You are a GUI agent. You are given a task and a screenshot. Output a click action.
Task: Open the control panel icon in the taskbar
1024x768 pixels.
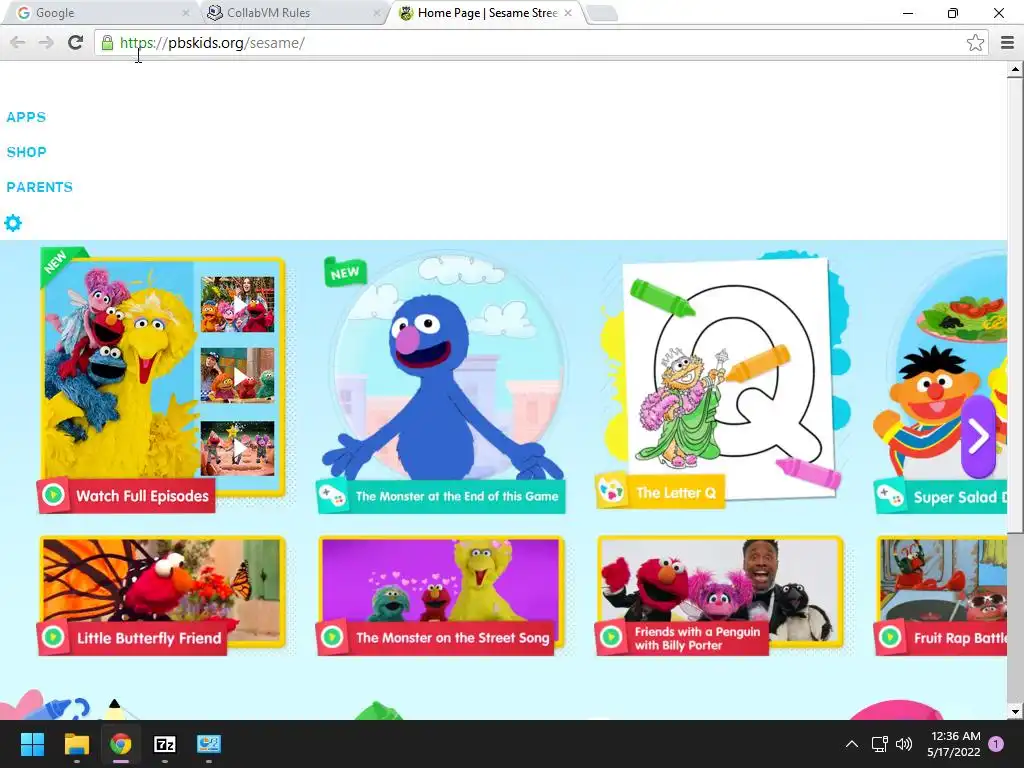pyautogui.click(x=209, y=744)
